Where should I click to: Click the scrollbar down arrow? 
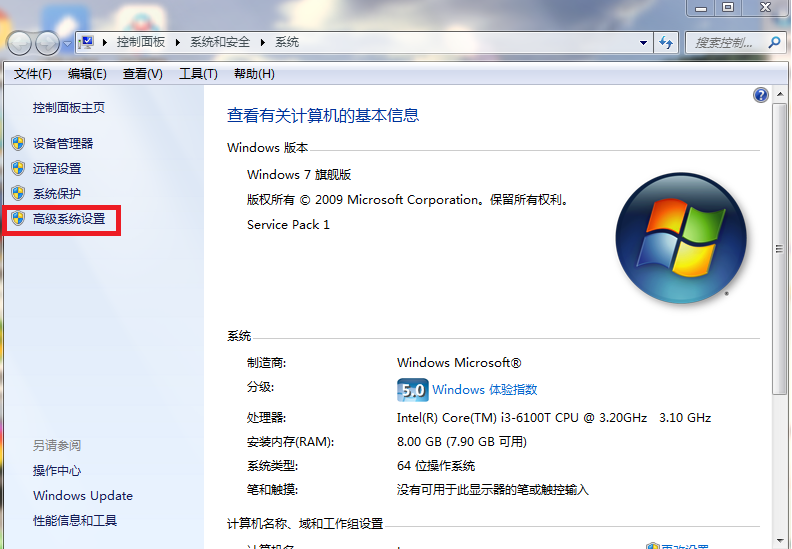pos(780,540)
